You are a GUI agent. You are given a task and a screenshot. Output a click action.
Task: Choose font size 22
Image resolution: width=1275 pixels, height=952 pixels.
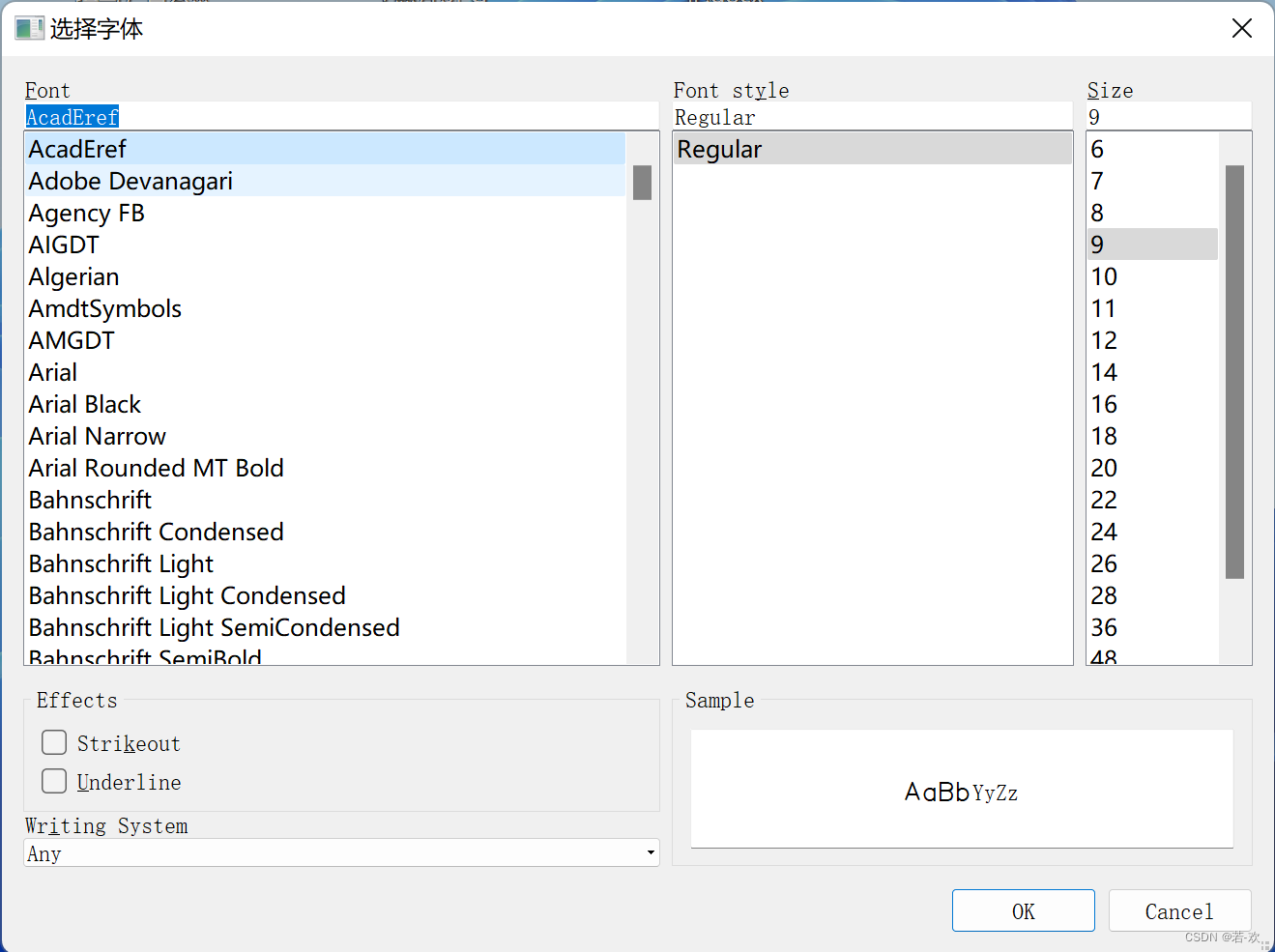click(x=1152, y=500)
